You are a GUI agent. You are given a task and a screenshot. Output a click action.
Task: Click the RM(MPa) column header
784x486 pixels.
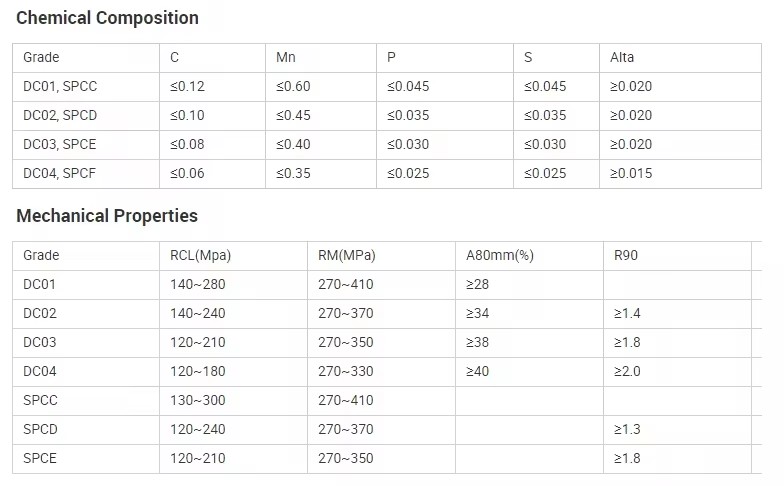pos(347,255)
